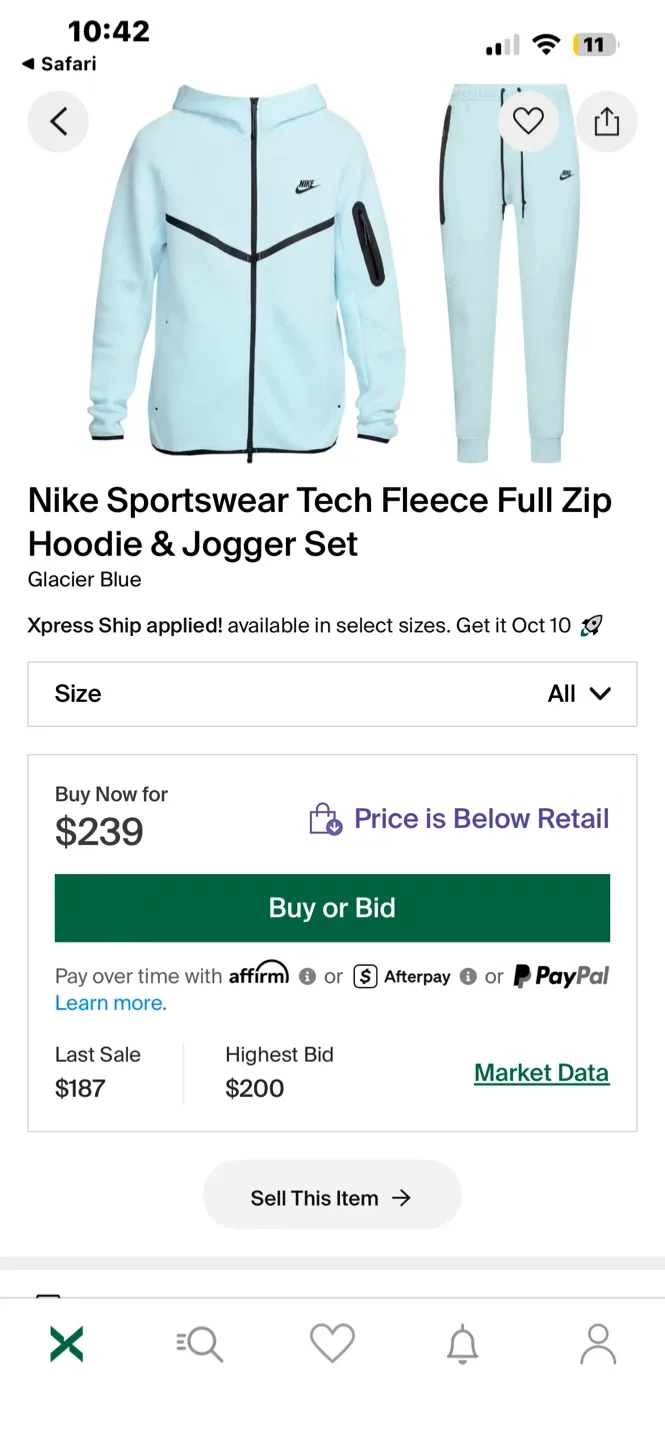Select the StockX home icon in bottom bar
Screen dimensions: 665x1440
[x=66, y=1344]
